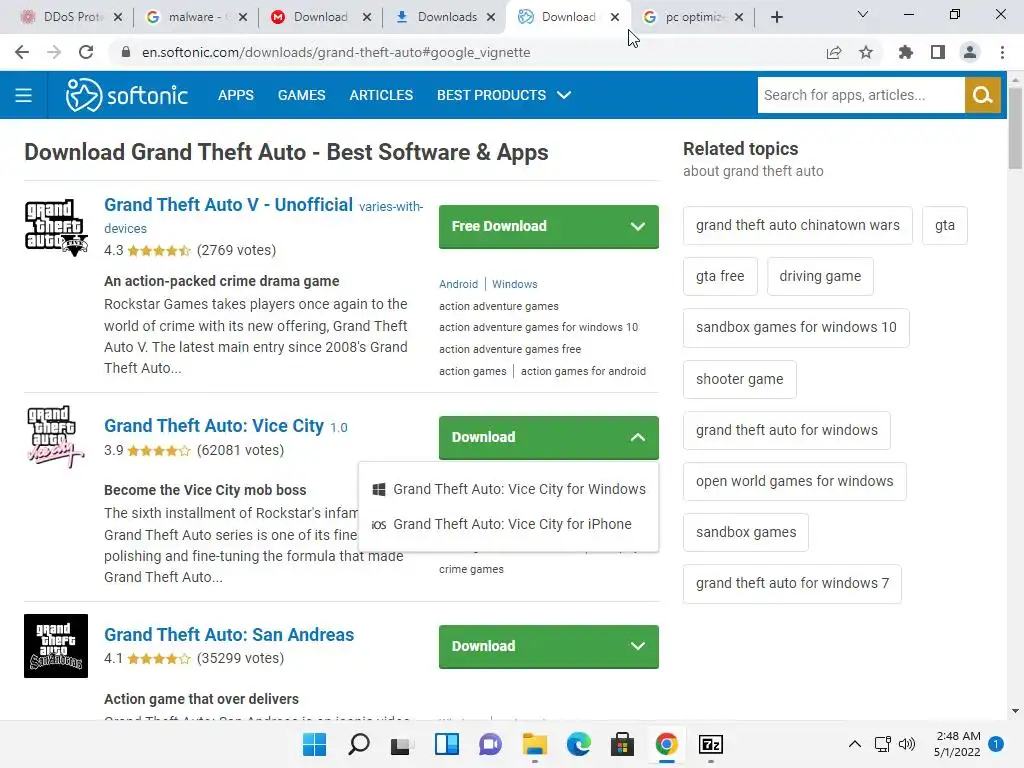Click the driving game topic

pyautogui.click(x=820, y=276)
